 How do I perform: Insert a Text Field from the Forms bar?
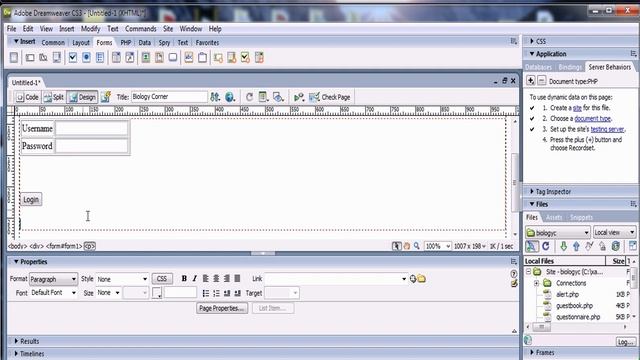click(x=30, y=58)
